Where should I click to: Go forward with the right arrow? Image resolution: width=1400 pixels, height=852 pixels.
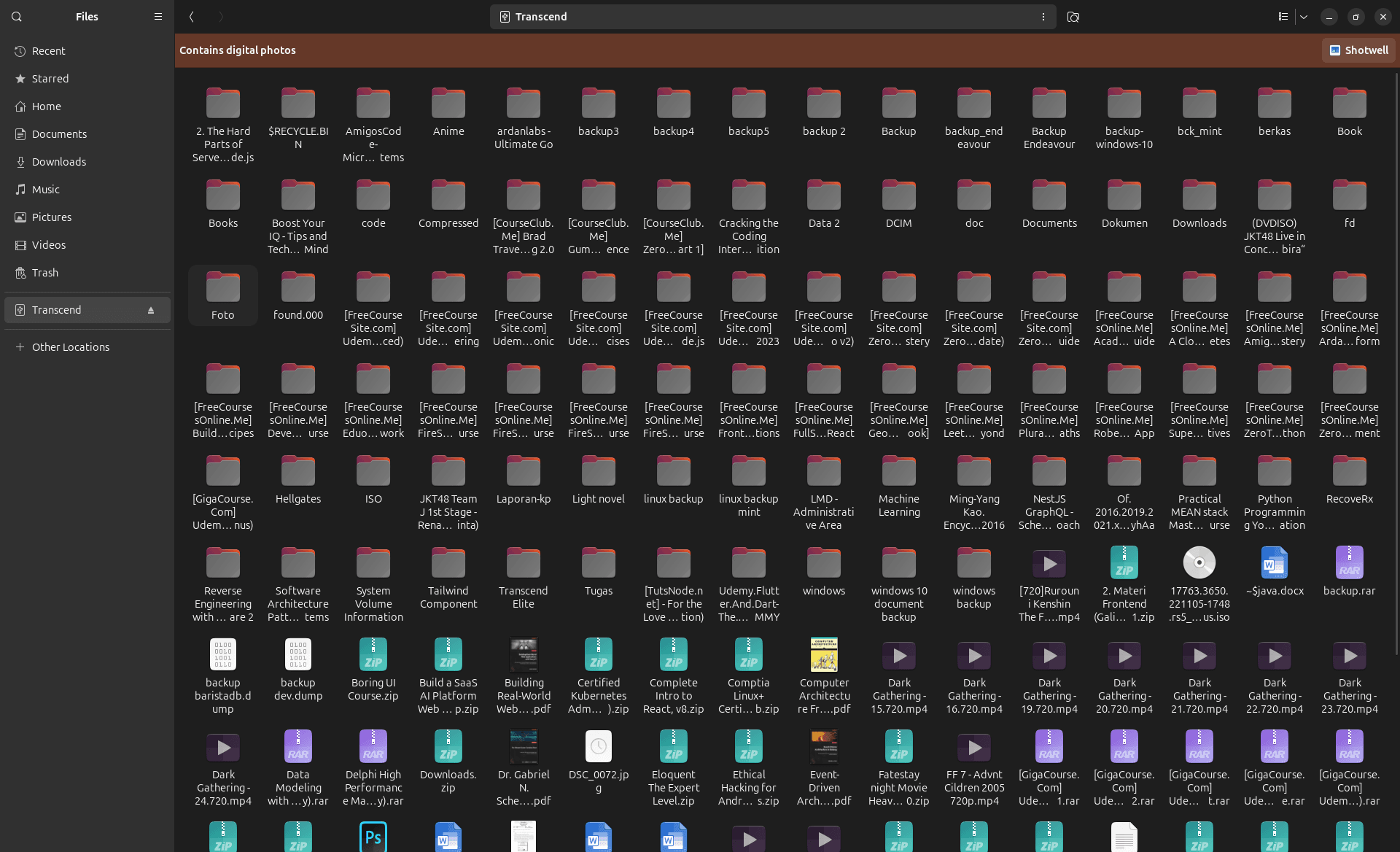point(221,17)
